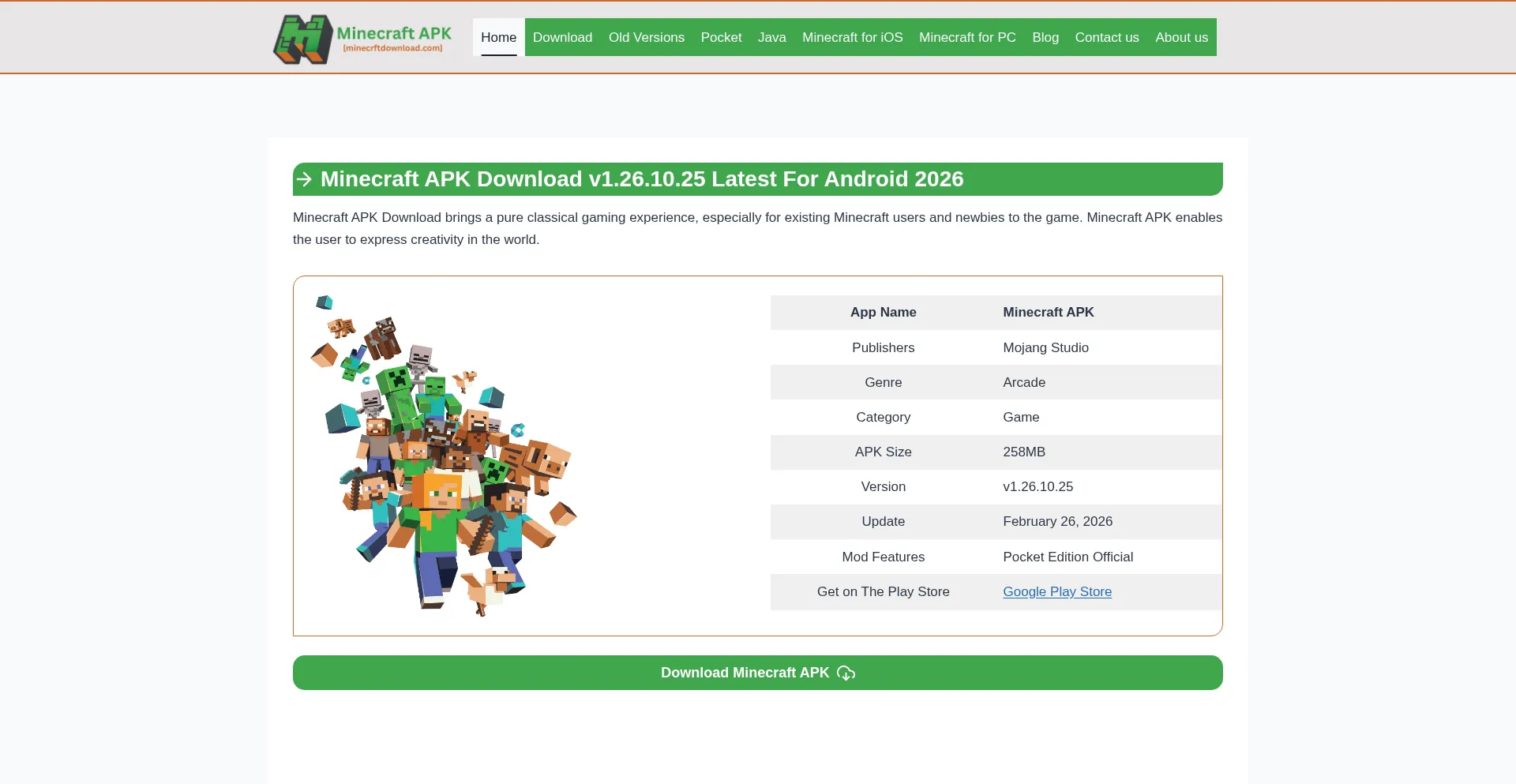1516x784 pixels.
Task: Click the 'Mod Features' row label
Action: (x=884, y=557)
